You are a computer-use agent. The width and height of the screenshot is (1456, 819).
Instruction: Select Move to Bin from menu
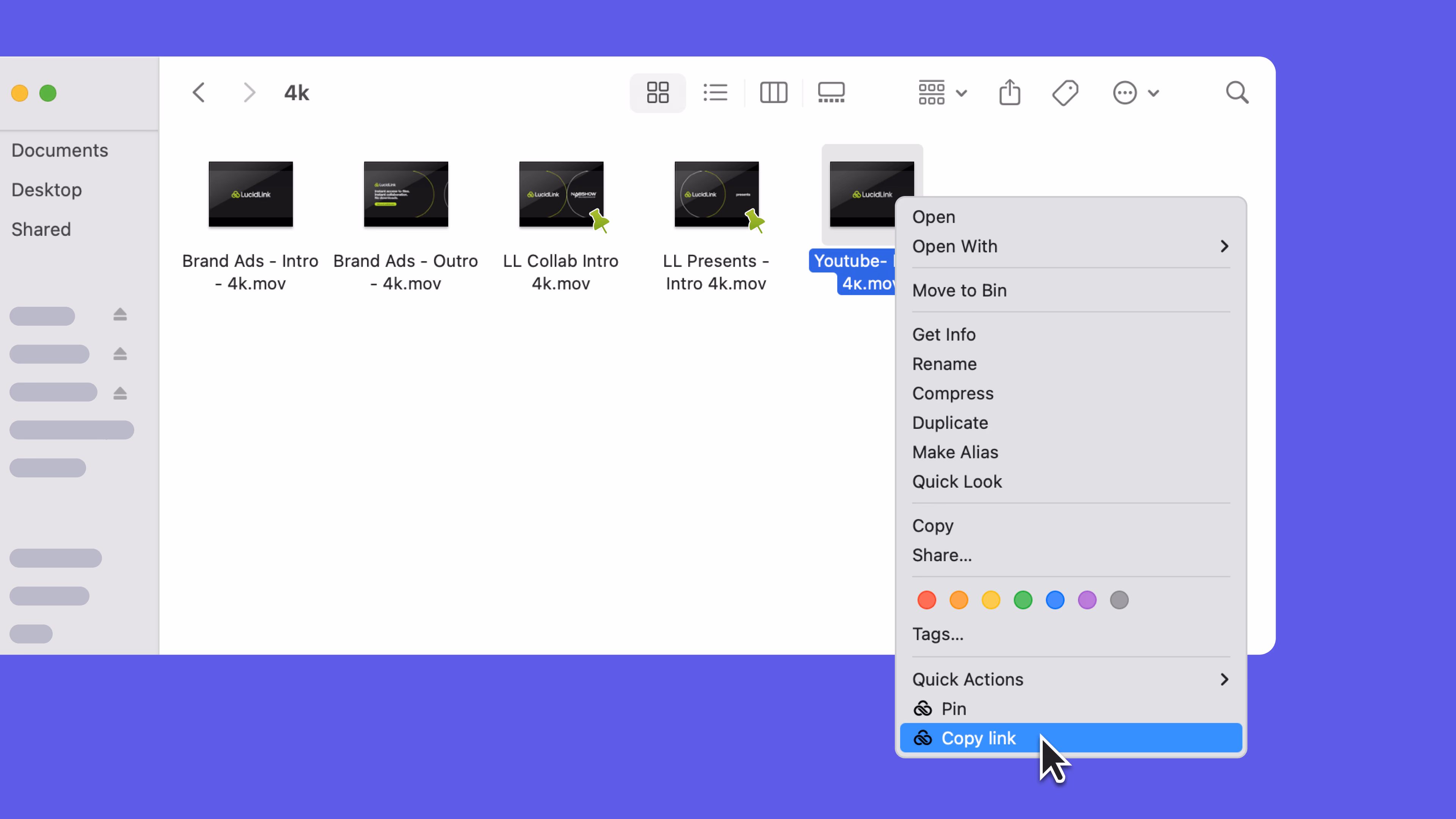point(959,290)
